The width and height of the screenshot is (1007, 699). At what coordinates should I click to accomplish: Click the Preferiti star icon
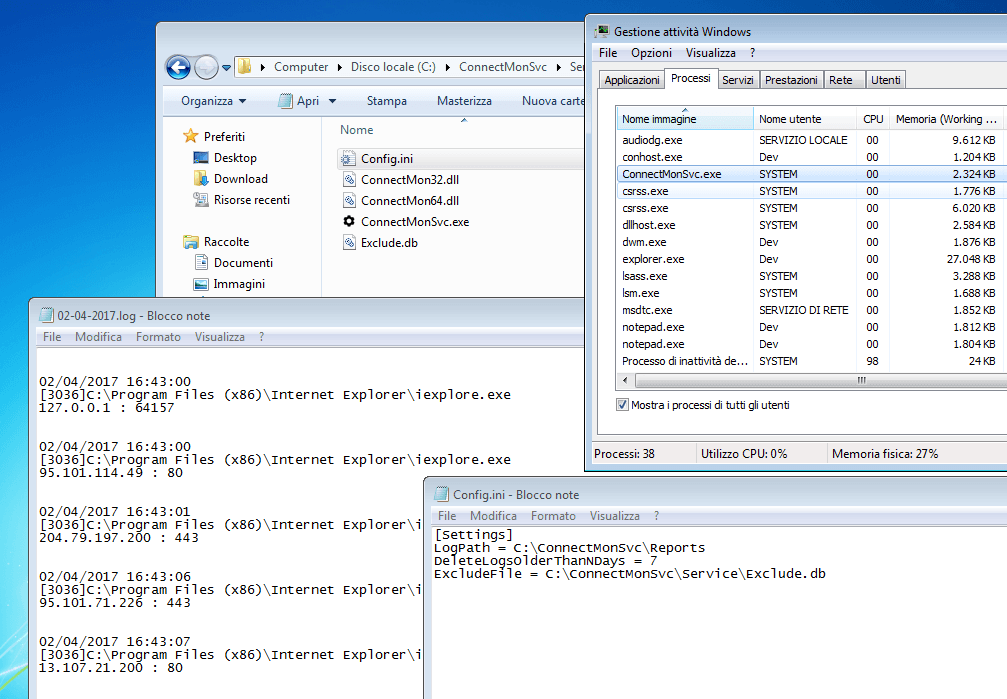tap(191, 137)
